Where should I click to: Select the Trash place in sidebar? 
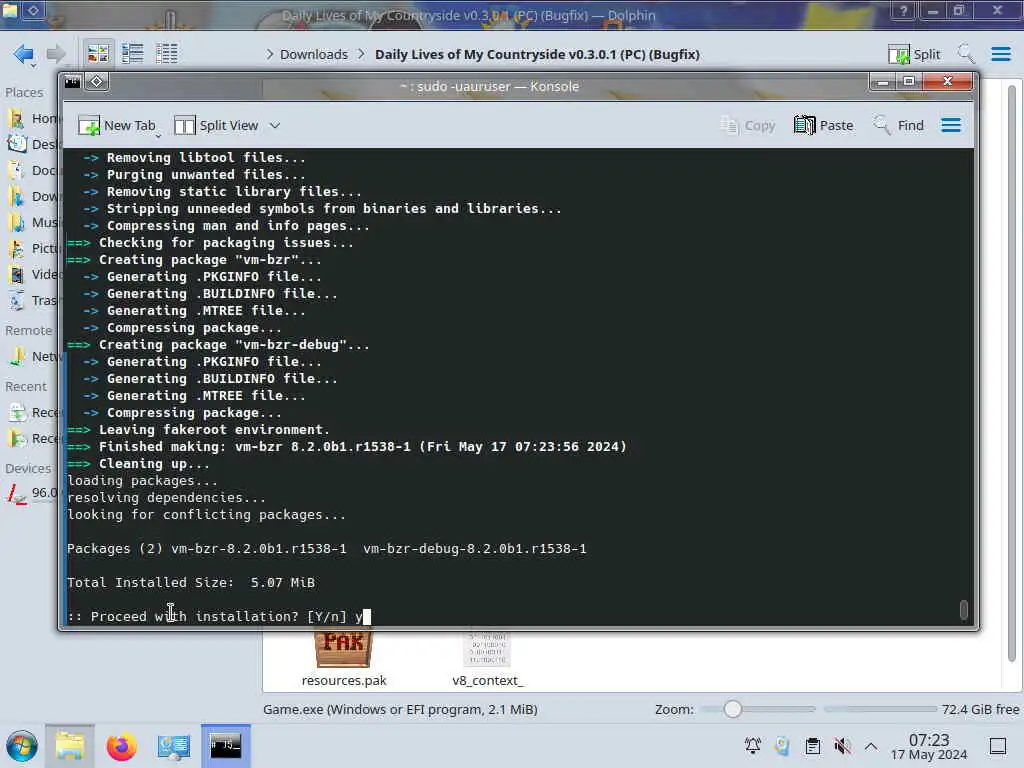pos(33,300)
